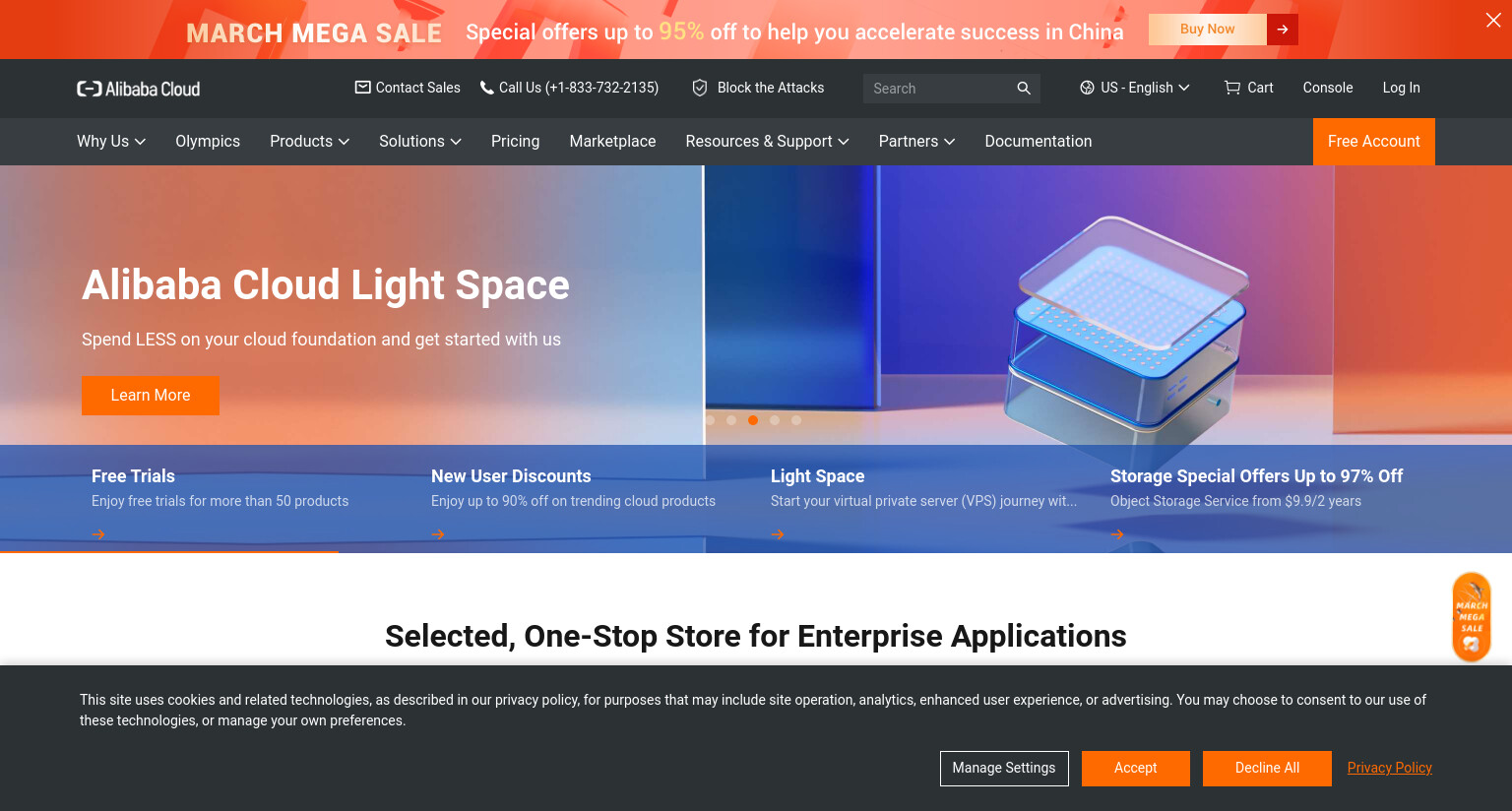
Task: Open the Olympics menu item
Action: (208, 142)
